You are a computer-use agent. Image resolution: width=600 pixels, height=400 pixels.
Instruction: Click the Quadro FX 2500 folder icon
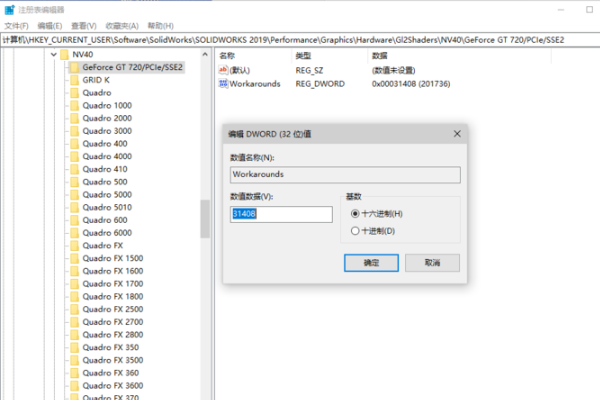75,309
